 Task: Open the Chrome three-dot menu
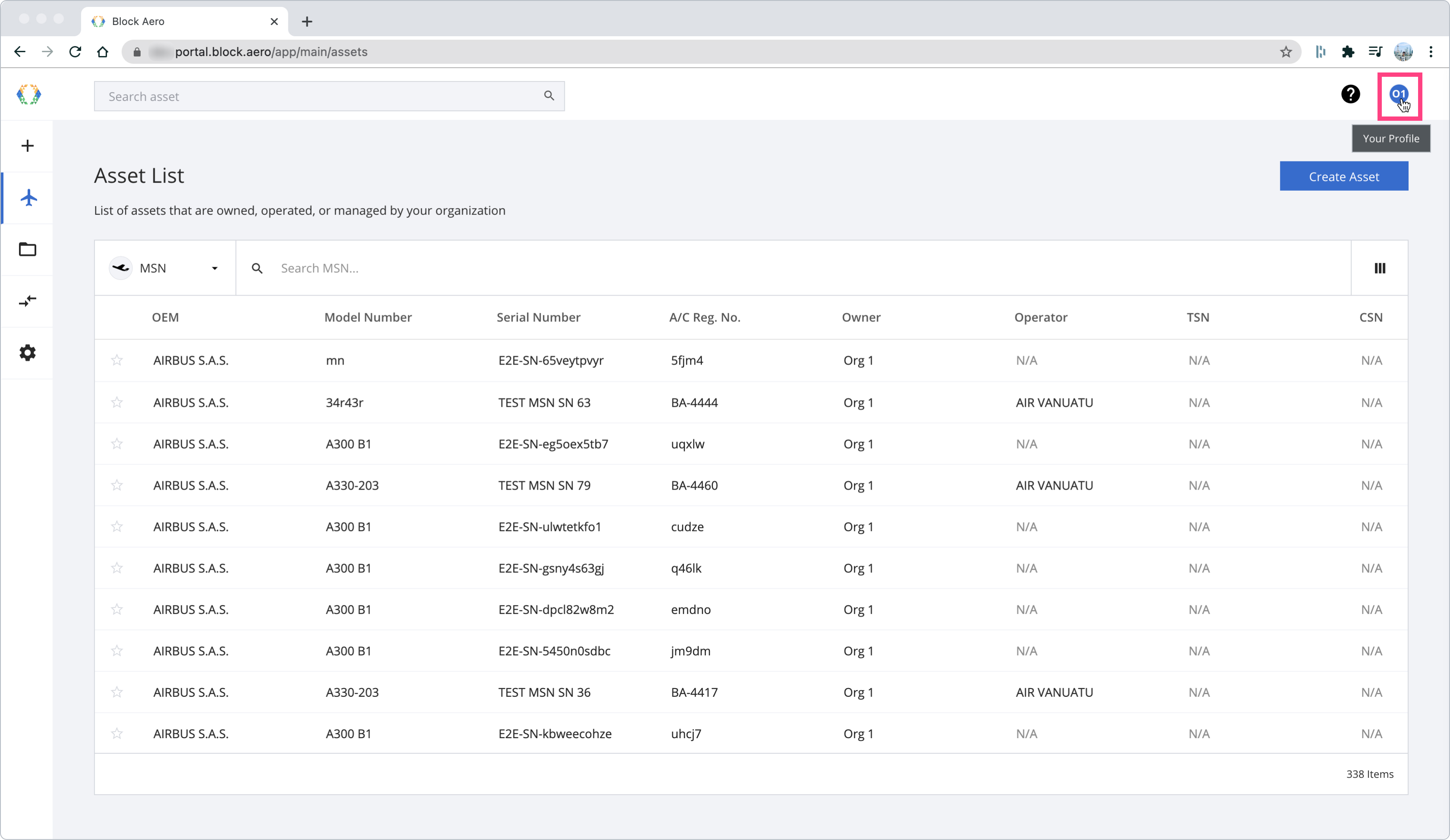click(1431, 52)
